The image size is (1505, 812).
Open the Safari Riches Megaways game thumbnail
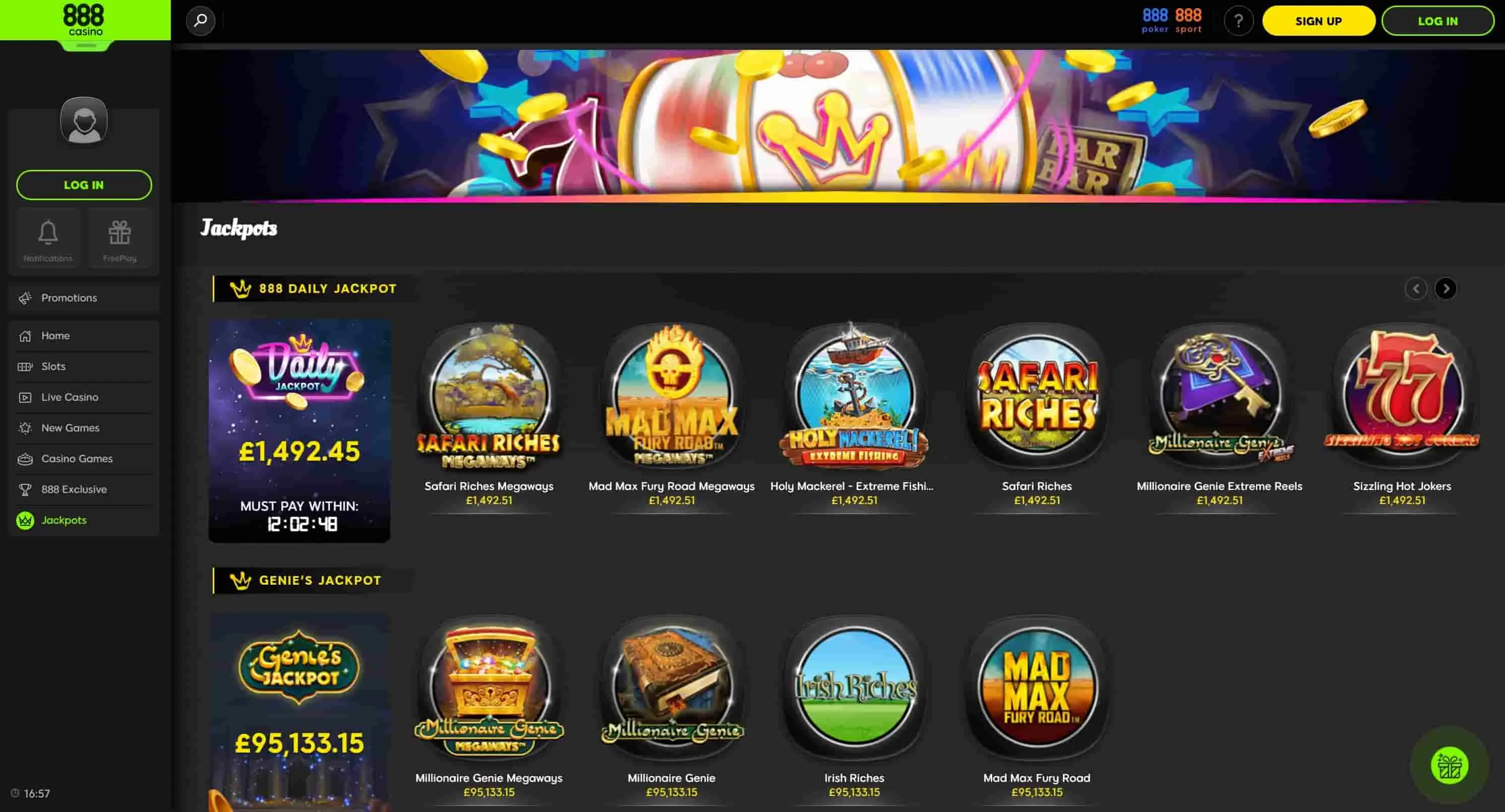point(489,397)
